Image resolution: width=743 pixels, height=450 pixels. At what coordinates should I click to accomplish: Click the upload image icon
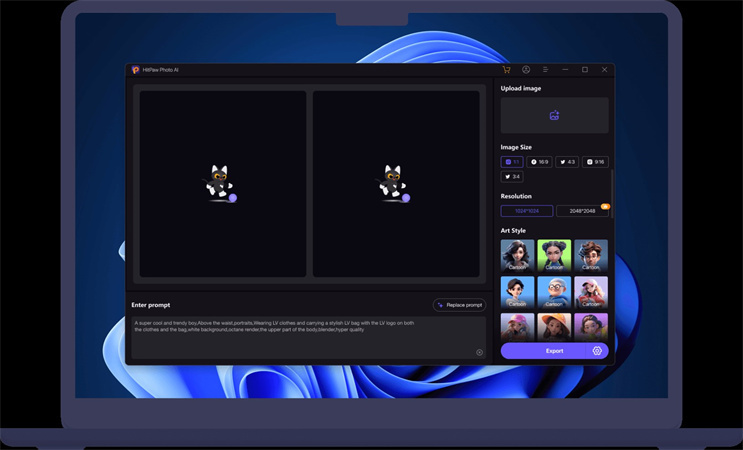[554, 116]
